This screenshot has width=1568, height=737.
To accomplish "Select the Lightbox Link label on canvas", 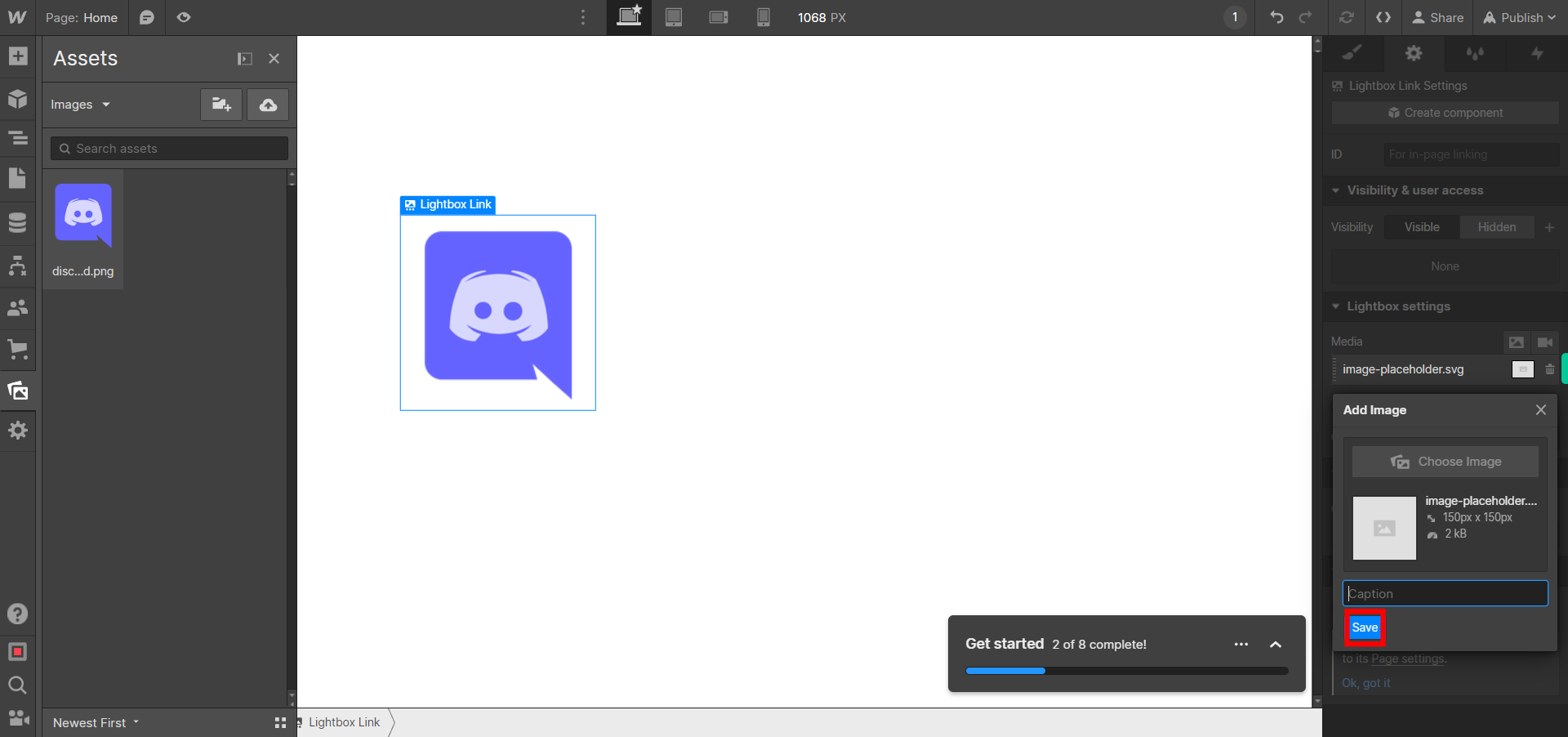I will click(448, 204).
